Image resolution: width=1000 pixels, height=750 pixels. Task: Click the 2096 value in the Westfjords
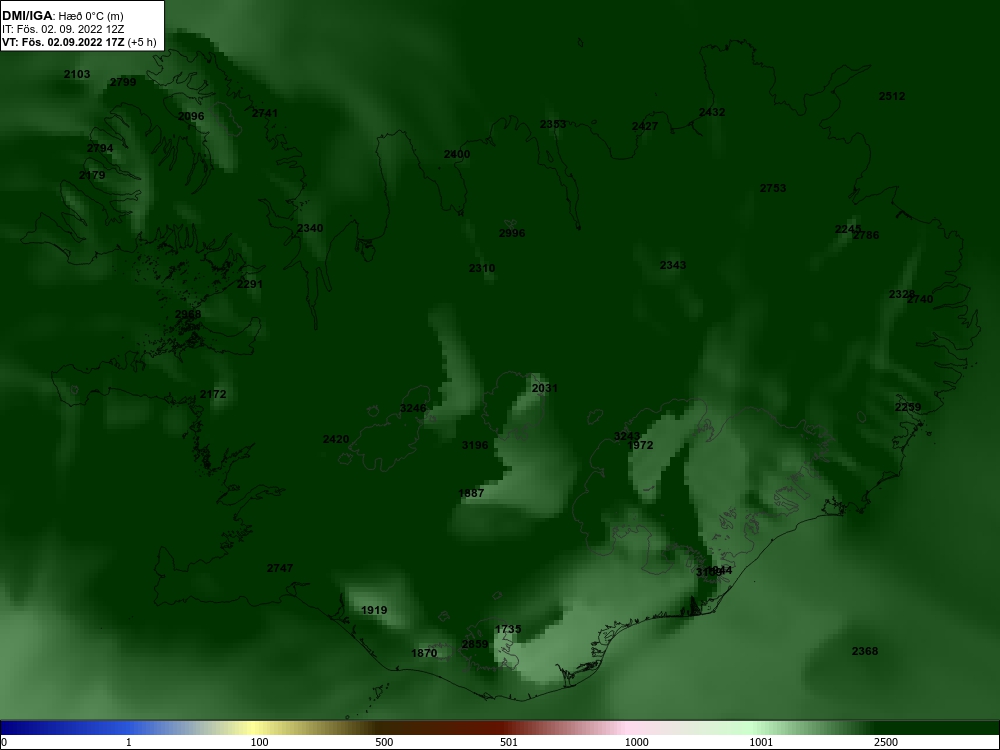(x=191, y=116)
